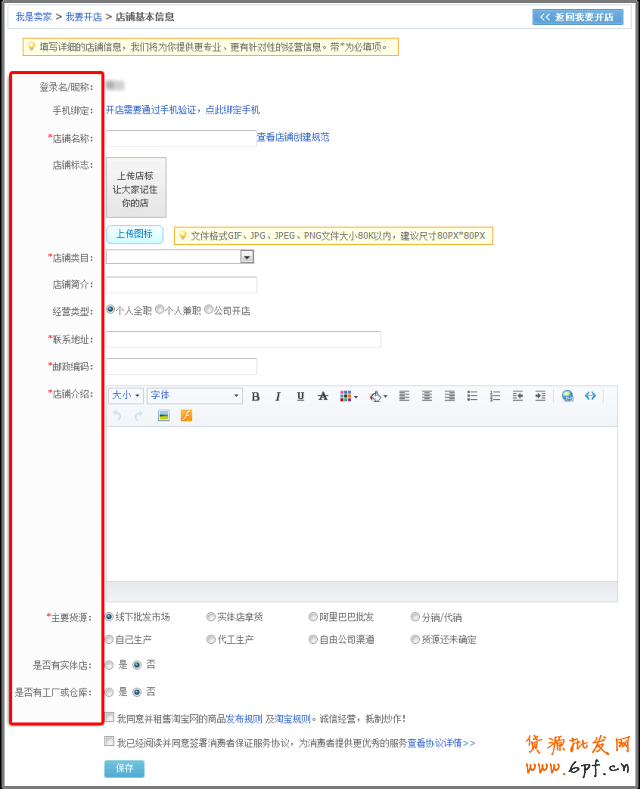Click the 保存 save button
Viewport: 640px width, 789px height.
pyautogui.click(x=124, y=768)
